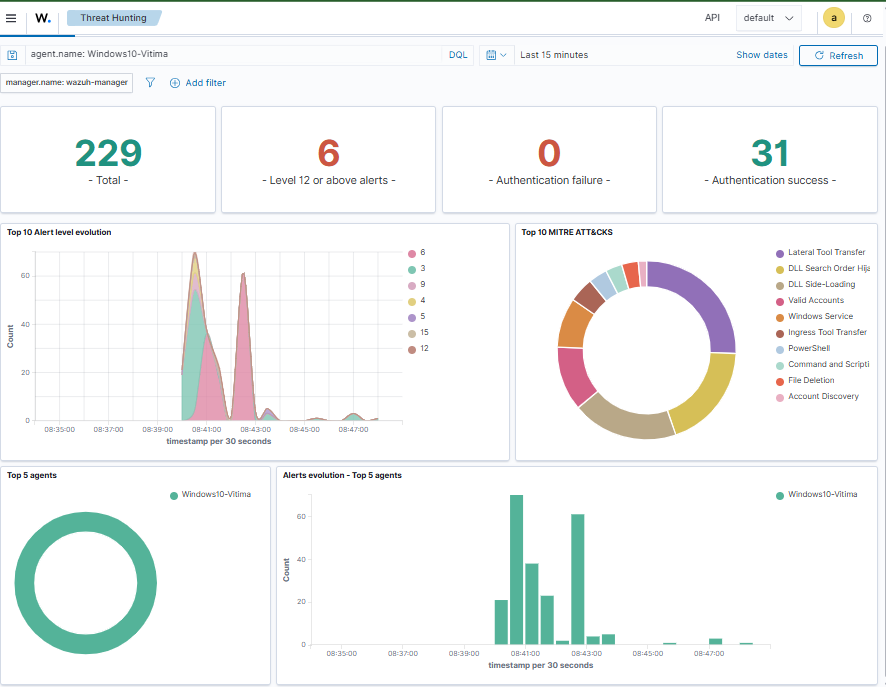
Task: Click the funnel filter options icon
Action: [150, 82]
